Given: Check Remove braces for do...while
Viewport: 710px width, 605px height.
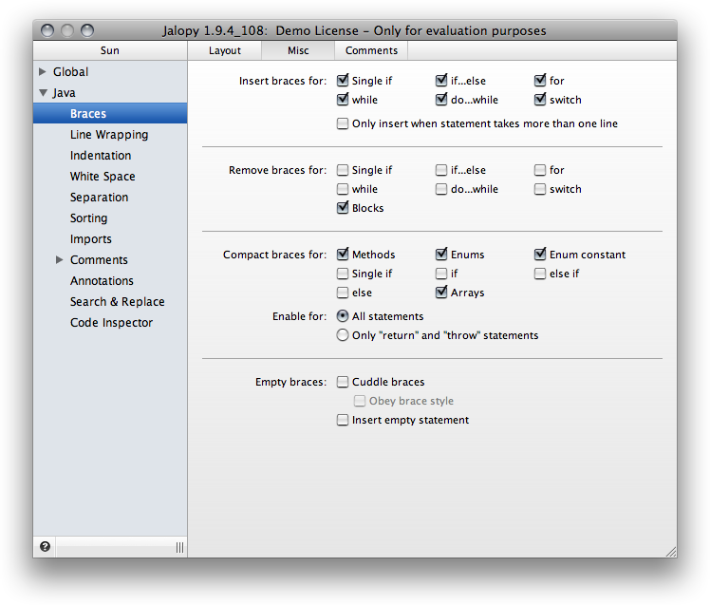Looking at the screenshot, I should click(441, 189).
